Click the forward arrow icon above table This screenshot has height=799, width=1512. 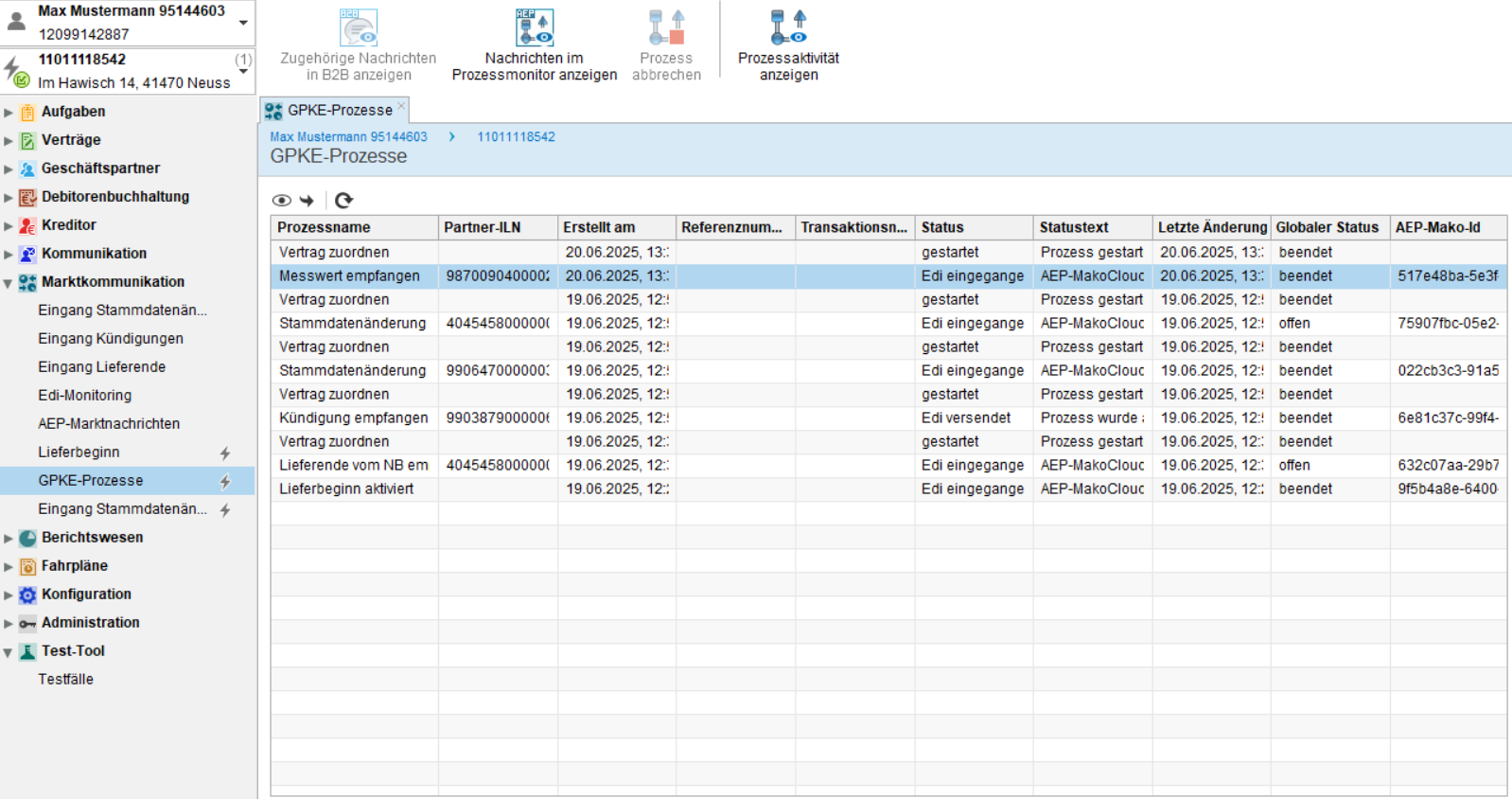(307, 201)
